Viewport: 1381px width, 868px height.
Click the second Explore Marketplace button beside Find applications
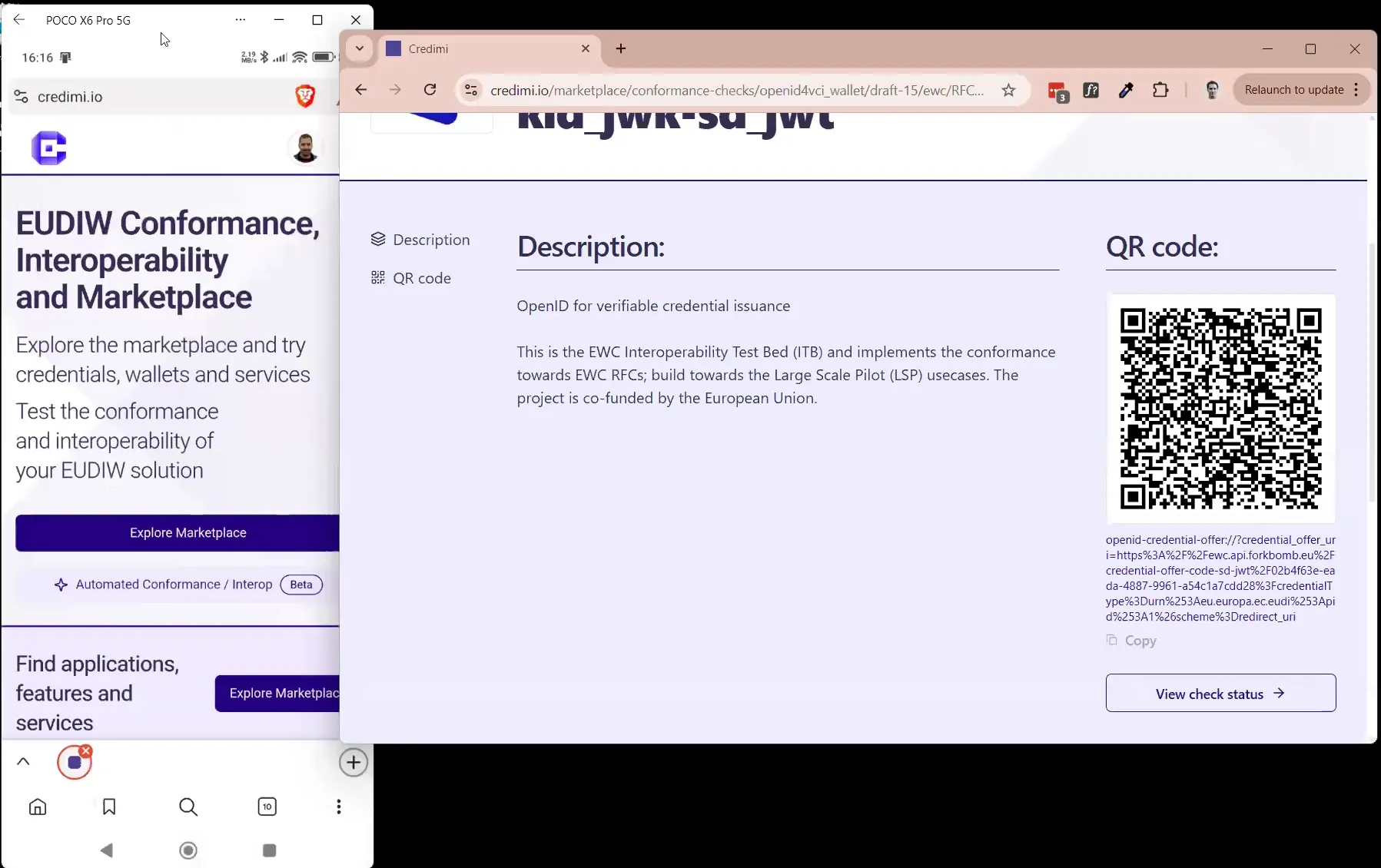tap(277, 693)
